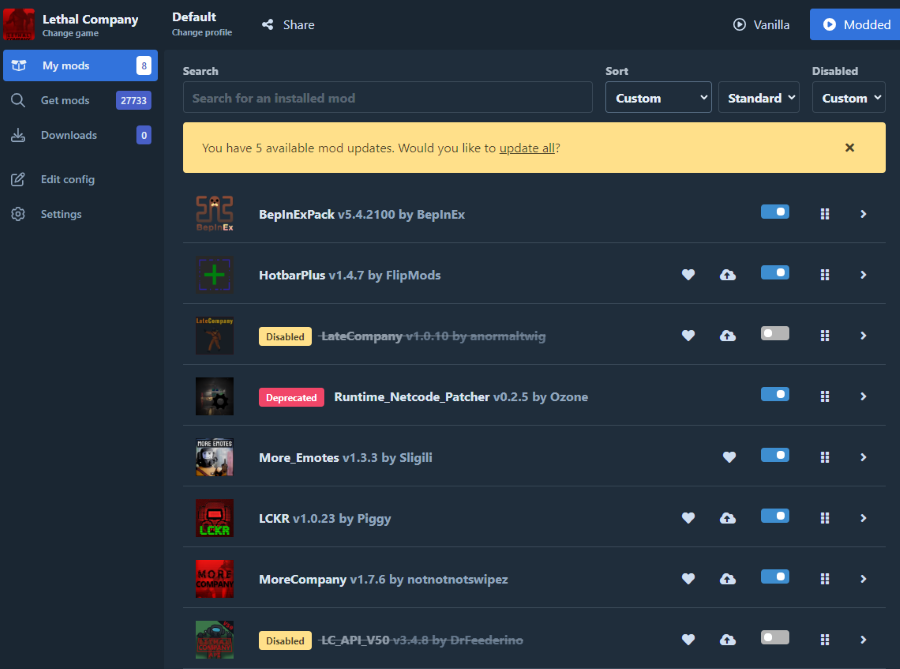Open Settings in the sidebar
The width and height of the screenshot is (900, 669).
(x=80, y=214)
